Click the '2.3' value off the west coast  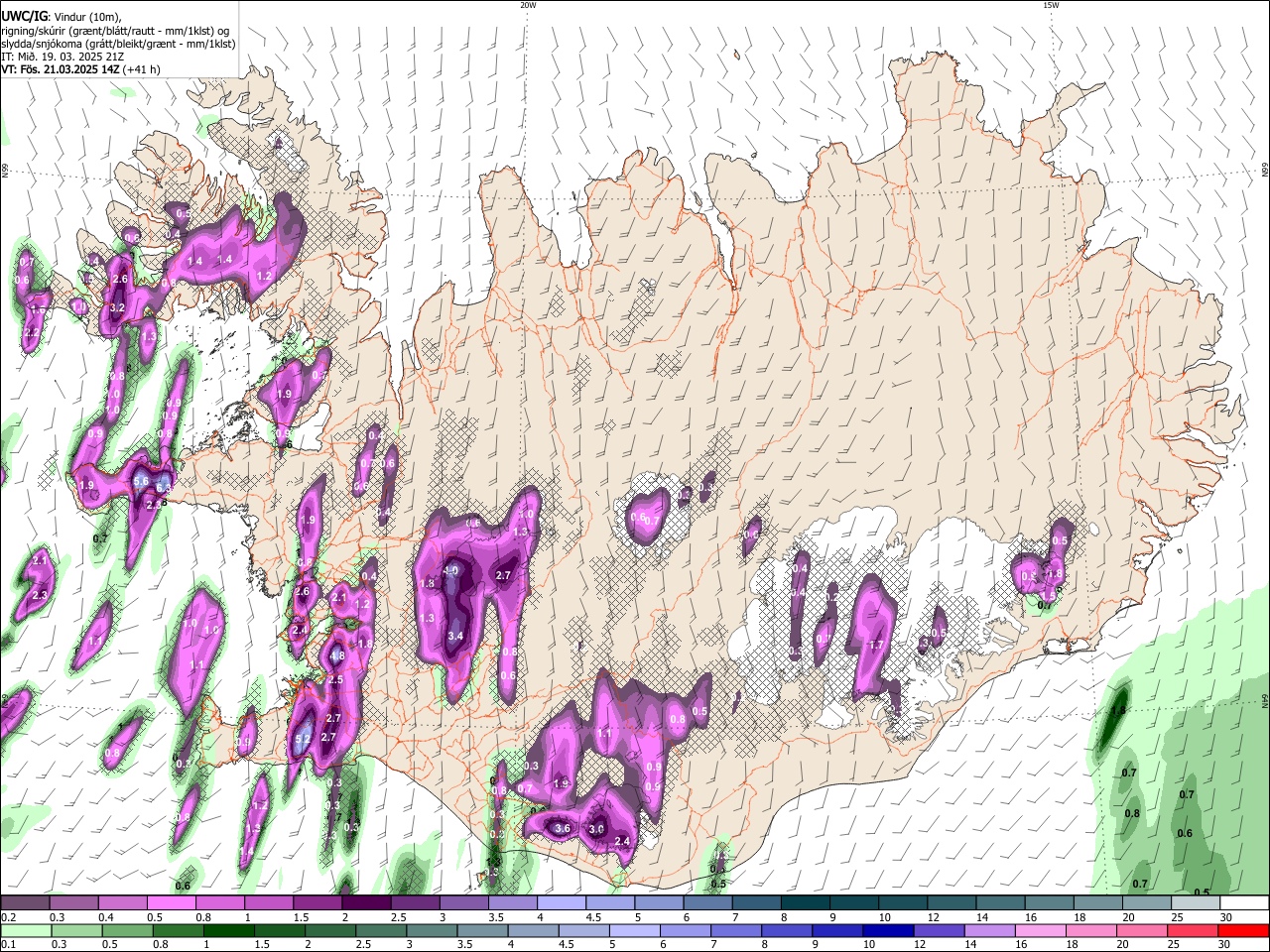coord(40,595)
